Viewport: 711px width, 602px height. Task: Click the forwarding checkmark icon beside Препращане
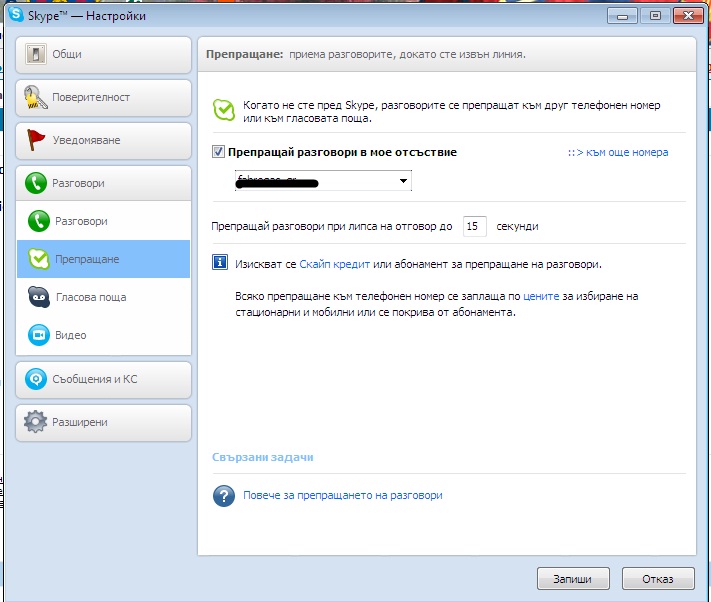click(x=39, y=259)
